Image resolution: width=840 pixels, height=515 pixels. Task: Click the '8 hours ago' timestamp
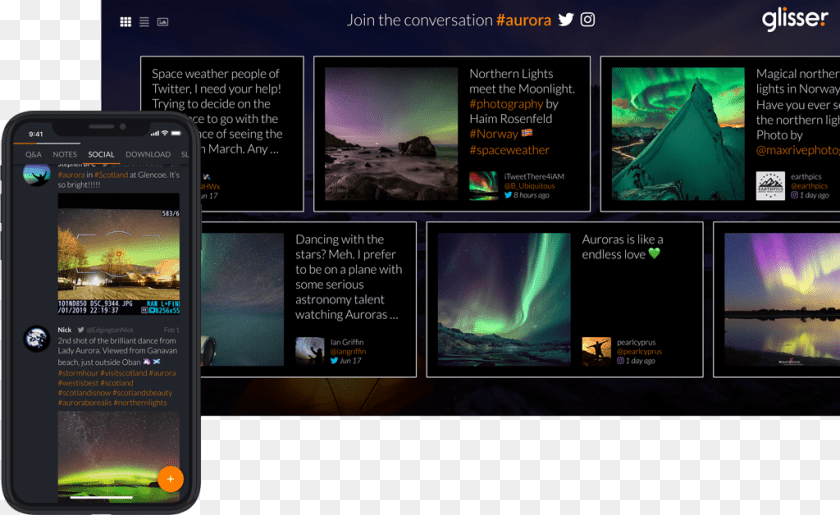pyautogui.click(x=531, y=195)
